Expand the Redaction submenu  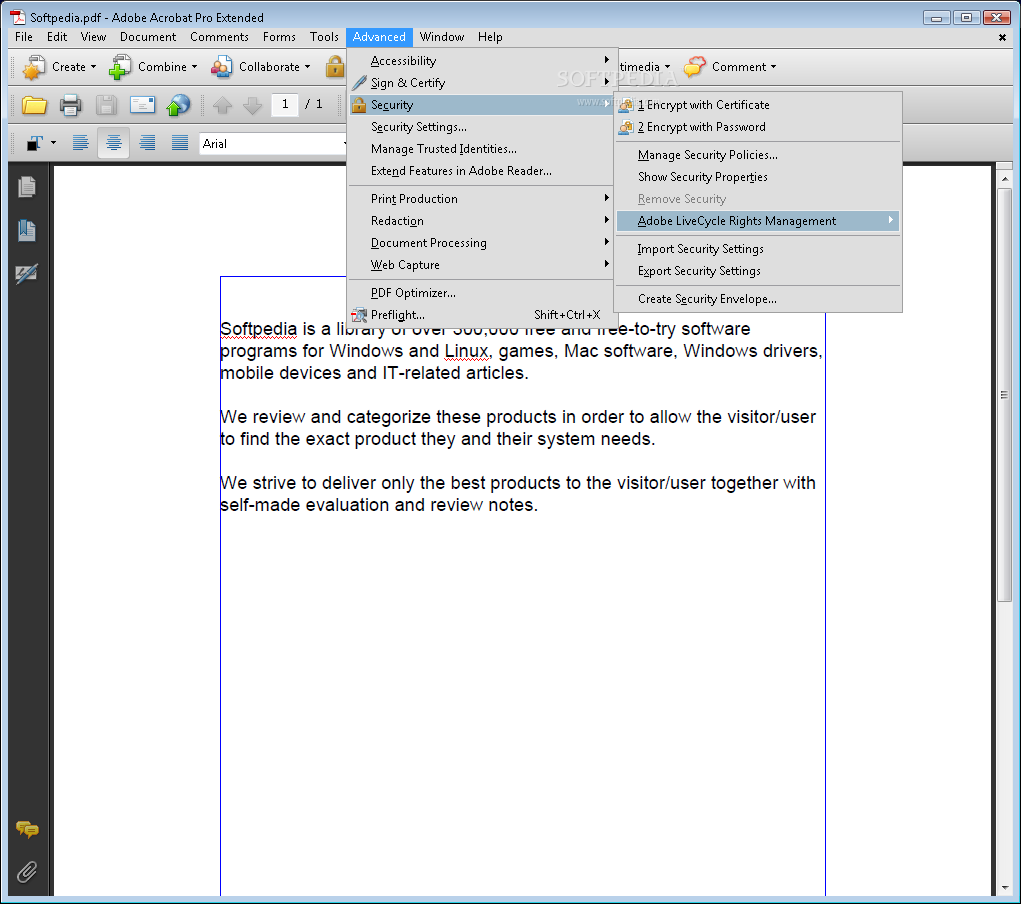[482, 221]
